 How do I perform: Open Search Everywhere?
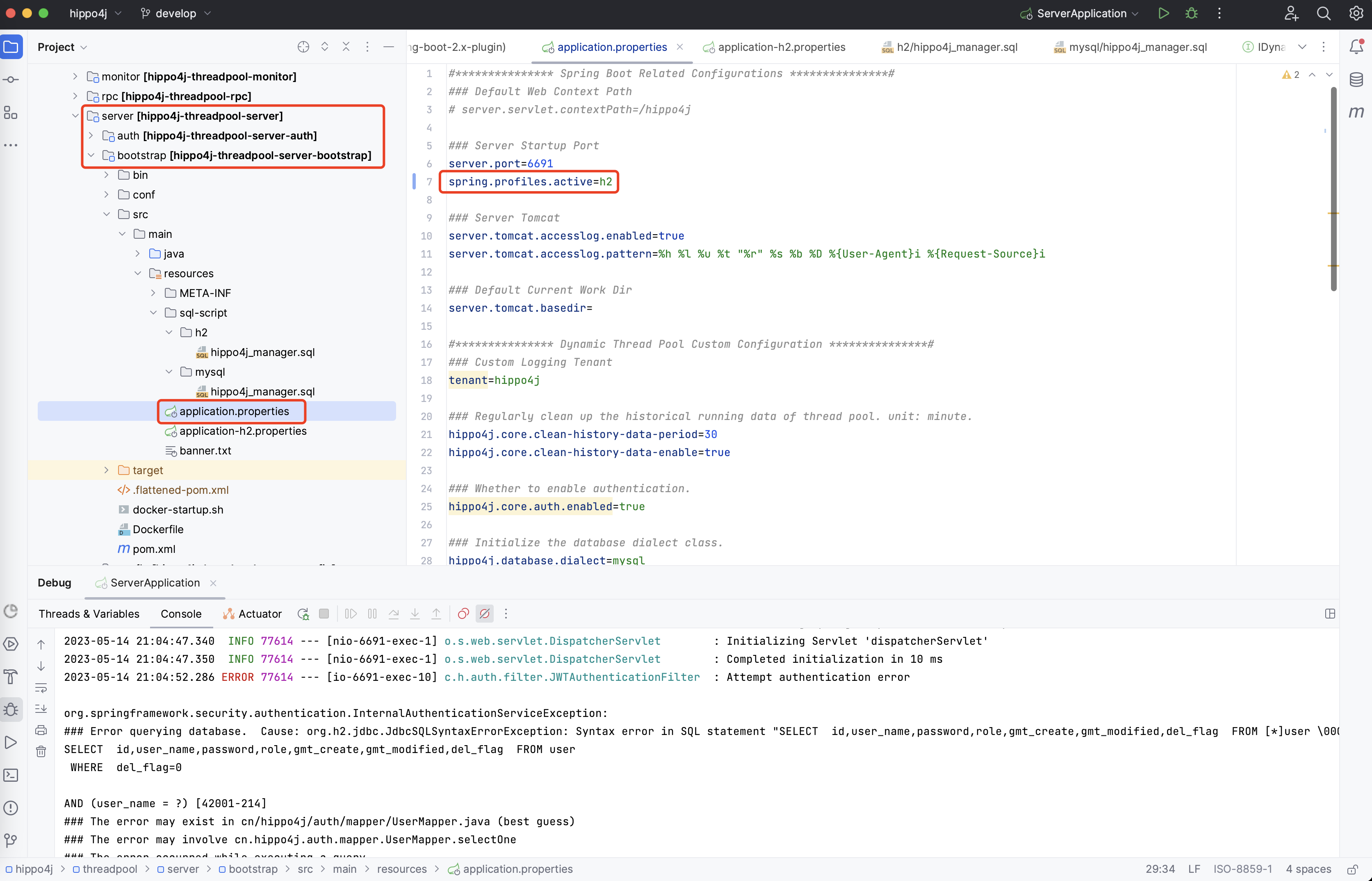tap(1323, 13)
